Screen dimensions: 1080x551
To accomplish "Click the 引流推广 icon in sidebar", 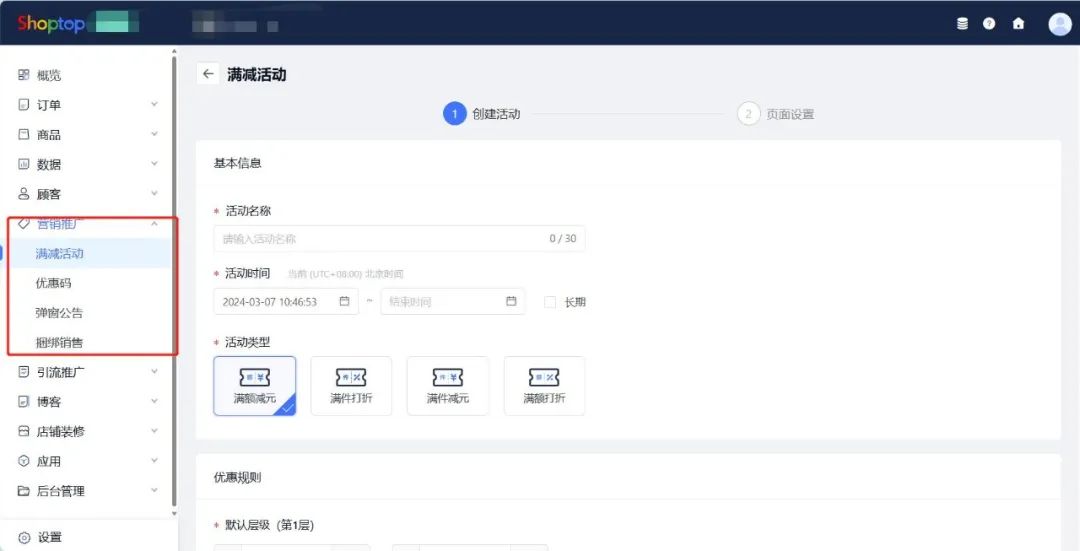I will pyautogui.click(x=24, y=372).
